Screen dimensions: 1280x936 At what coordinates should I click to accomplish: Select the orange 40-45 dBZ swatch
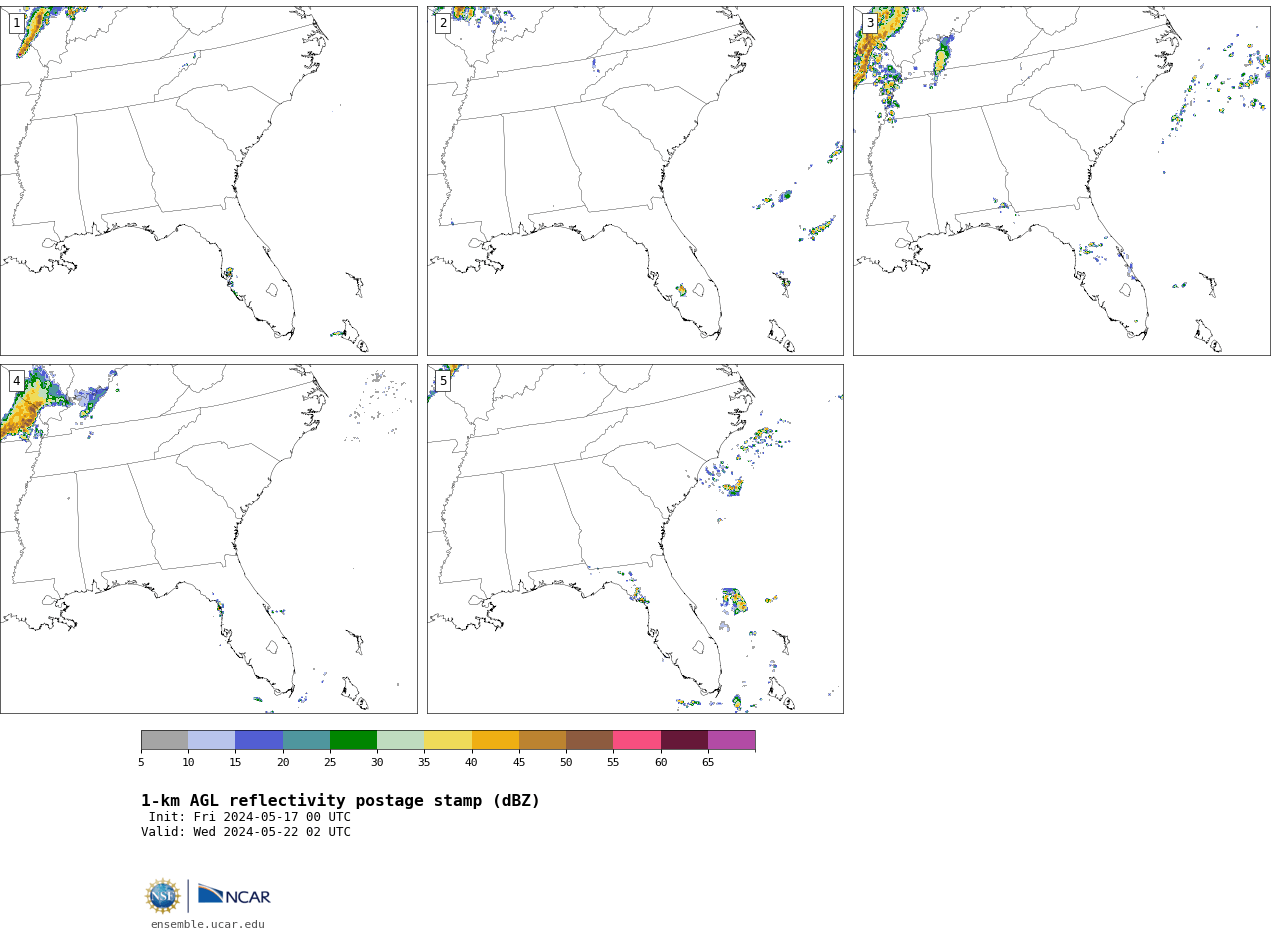point(495,740)
